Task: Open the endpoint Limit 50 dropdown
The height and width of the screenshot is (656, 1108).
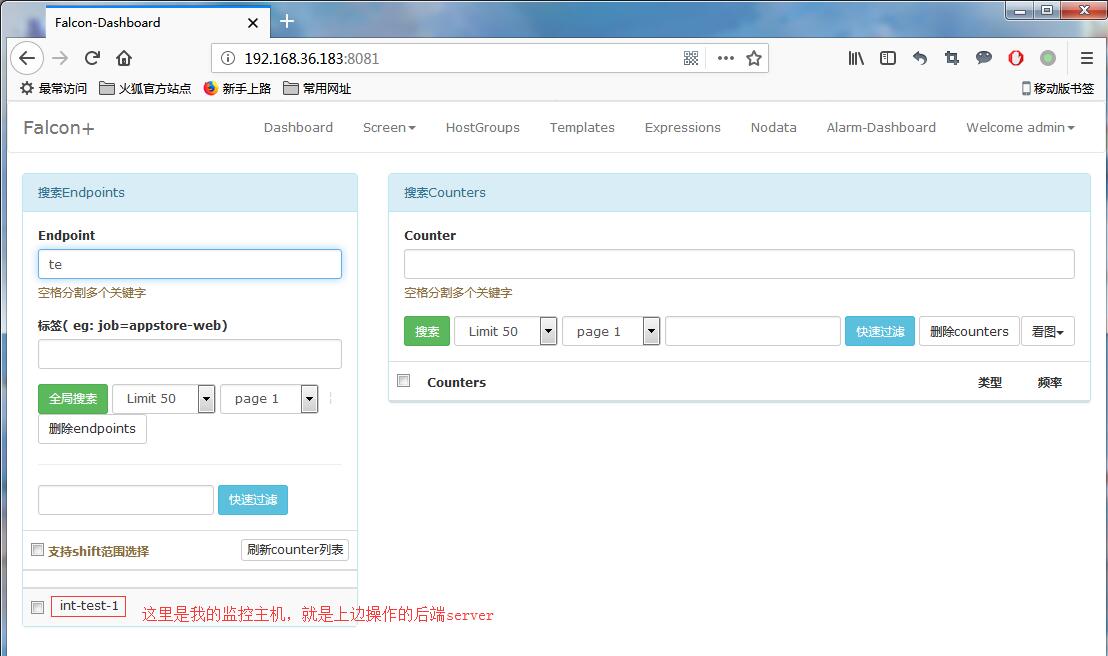Action: 164,399
